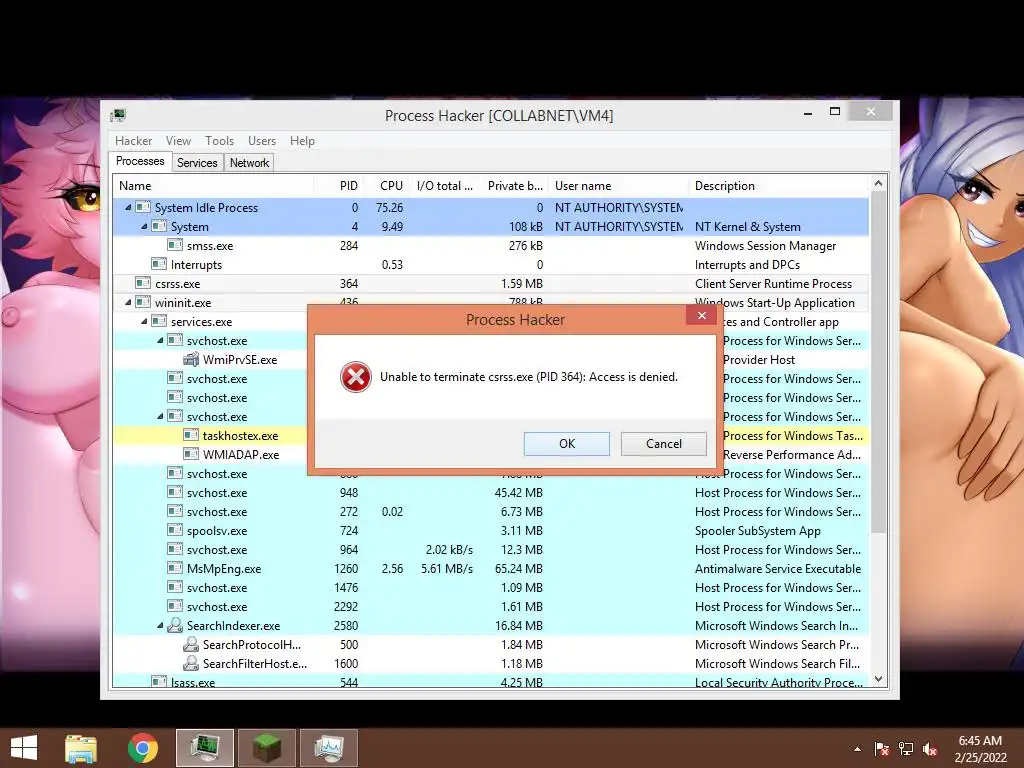The image size is (1024, 768).
Task: Select the svchost.exe row with PID 2292
Action: pyautogui.click(x=491, y=606)
